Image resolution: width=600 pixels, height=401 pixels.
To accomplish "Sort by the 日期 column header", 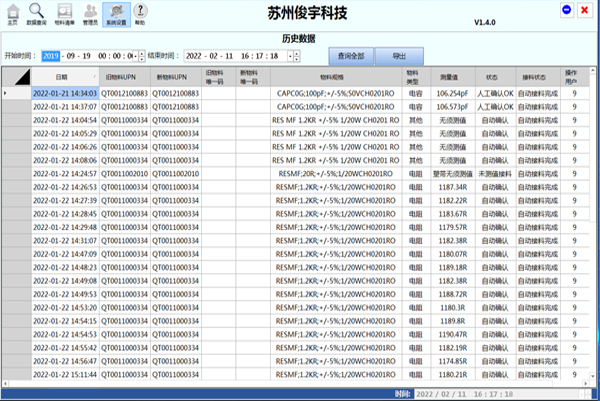I will pyautogui.click(x=65, y=77).
